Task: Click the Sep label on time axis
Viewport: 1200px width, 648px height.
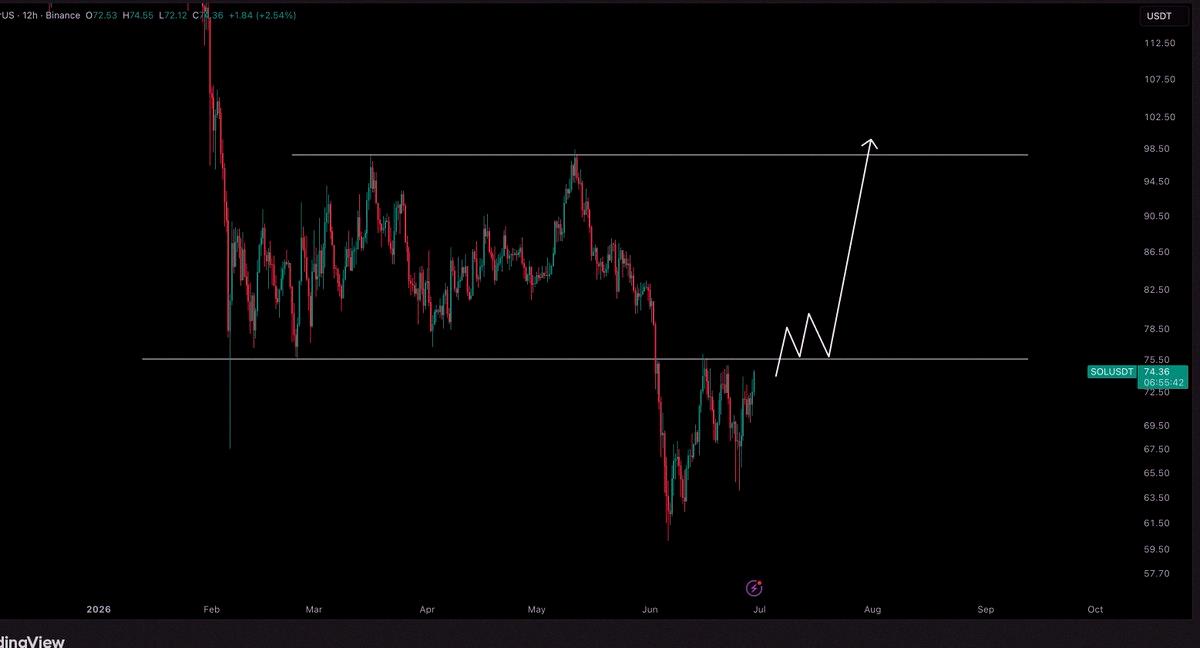Action: [986, 610]
